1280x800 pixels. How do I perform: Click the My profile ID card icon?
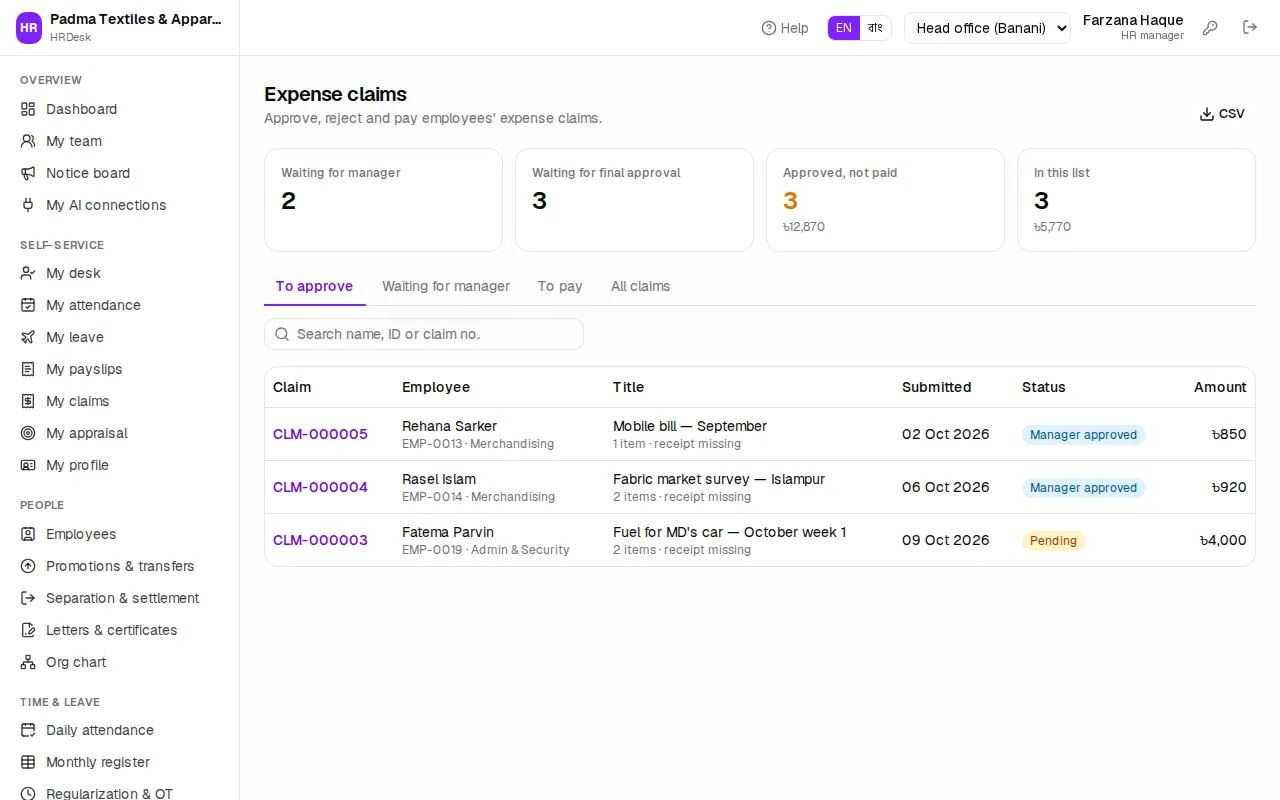pos(28,465)
